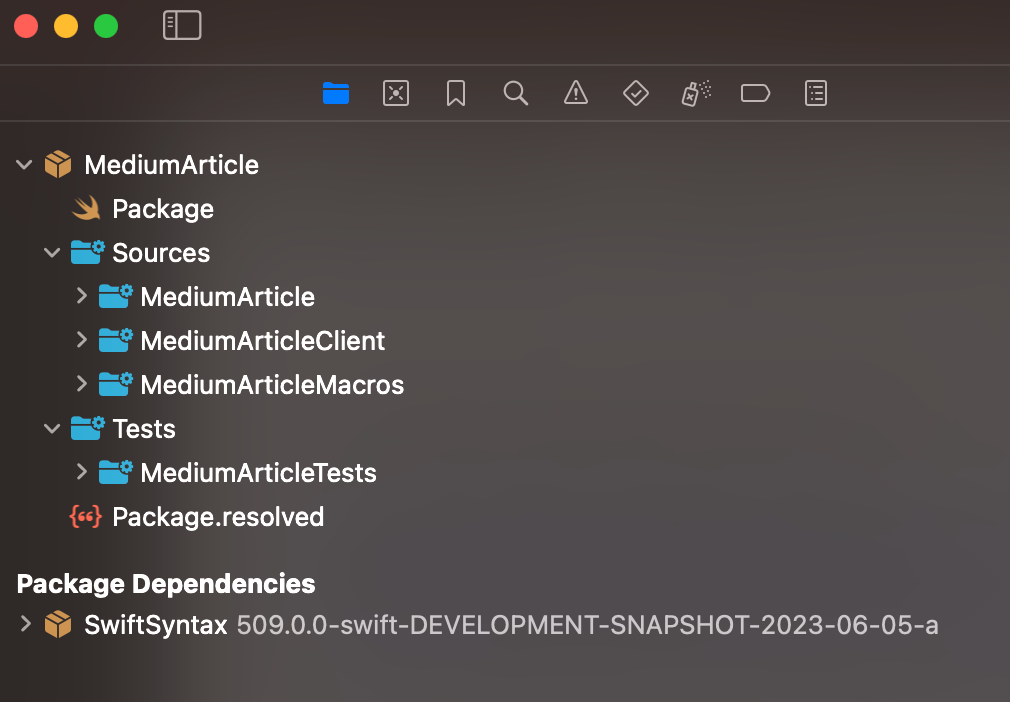Open the Find navigator magnifier

[x=516, y=93]
